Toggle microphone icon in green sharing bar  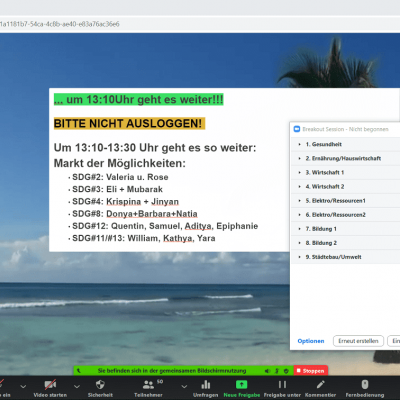click(277, 371)
